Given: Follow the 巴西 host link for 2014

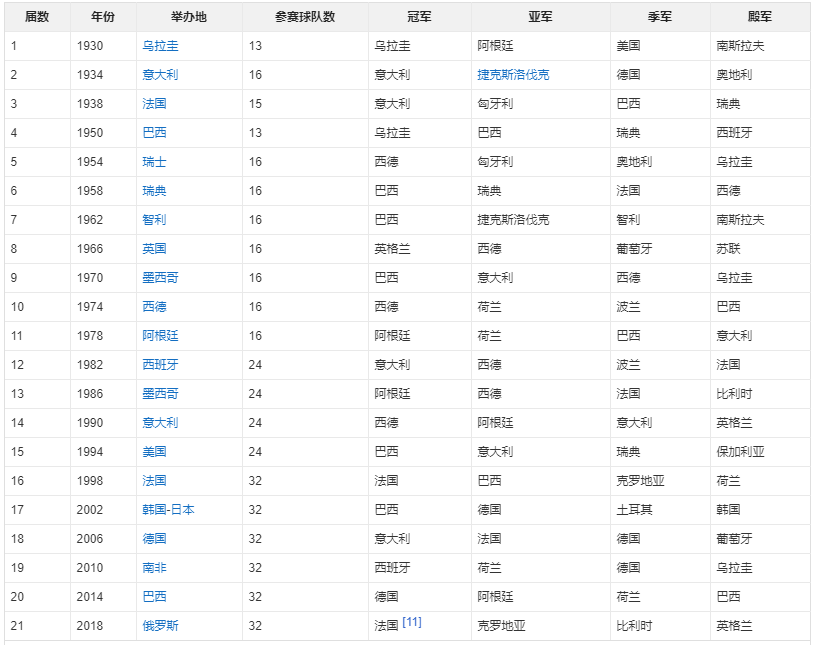Looking at the screenshot, I should point(154,597).
